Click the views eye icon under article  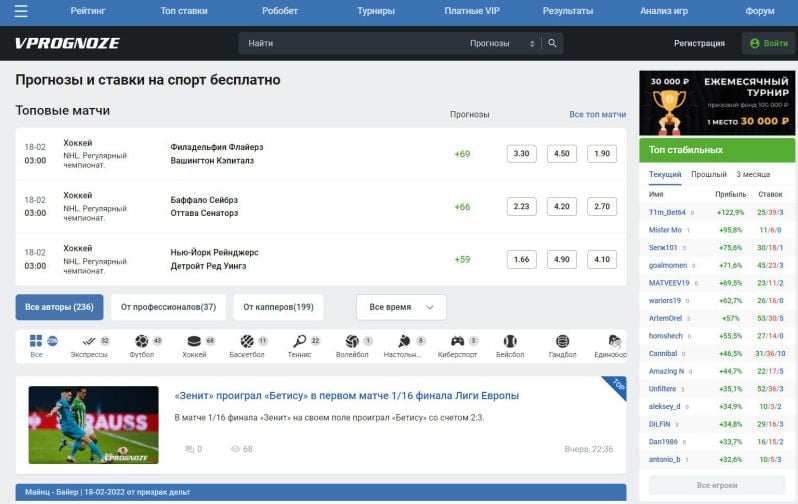click(x=235, y=449)
